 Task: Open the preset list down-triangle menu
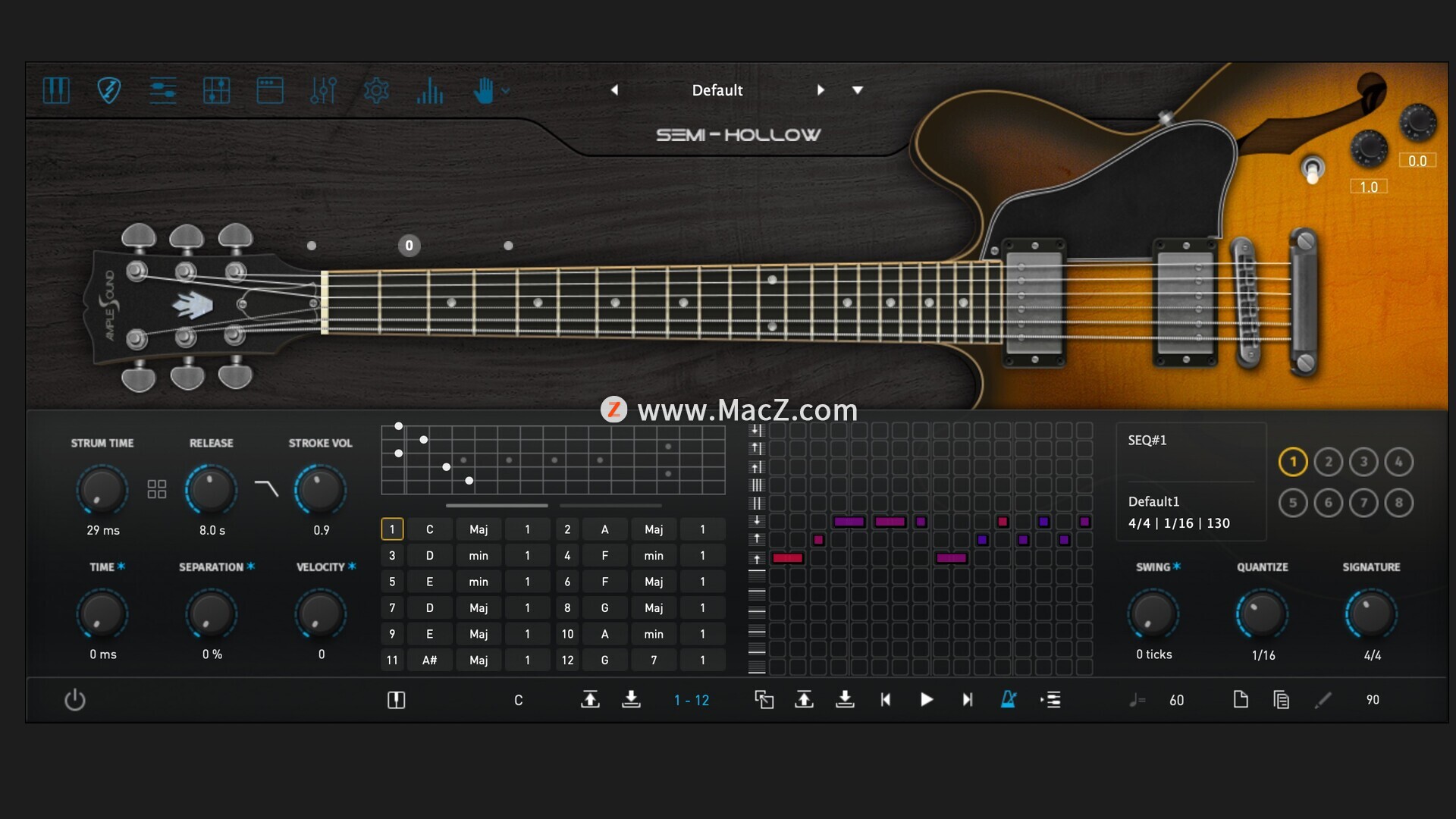point(858,89)
